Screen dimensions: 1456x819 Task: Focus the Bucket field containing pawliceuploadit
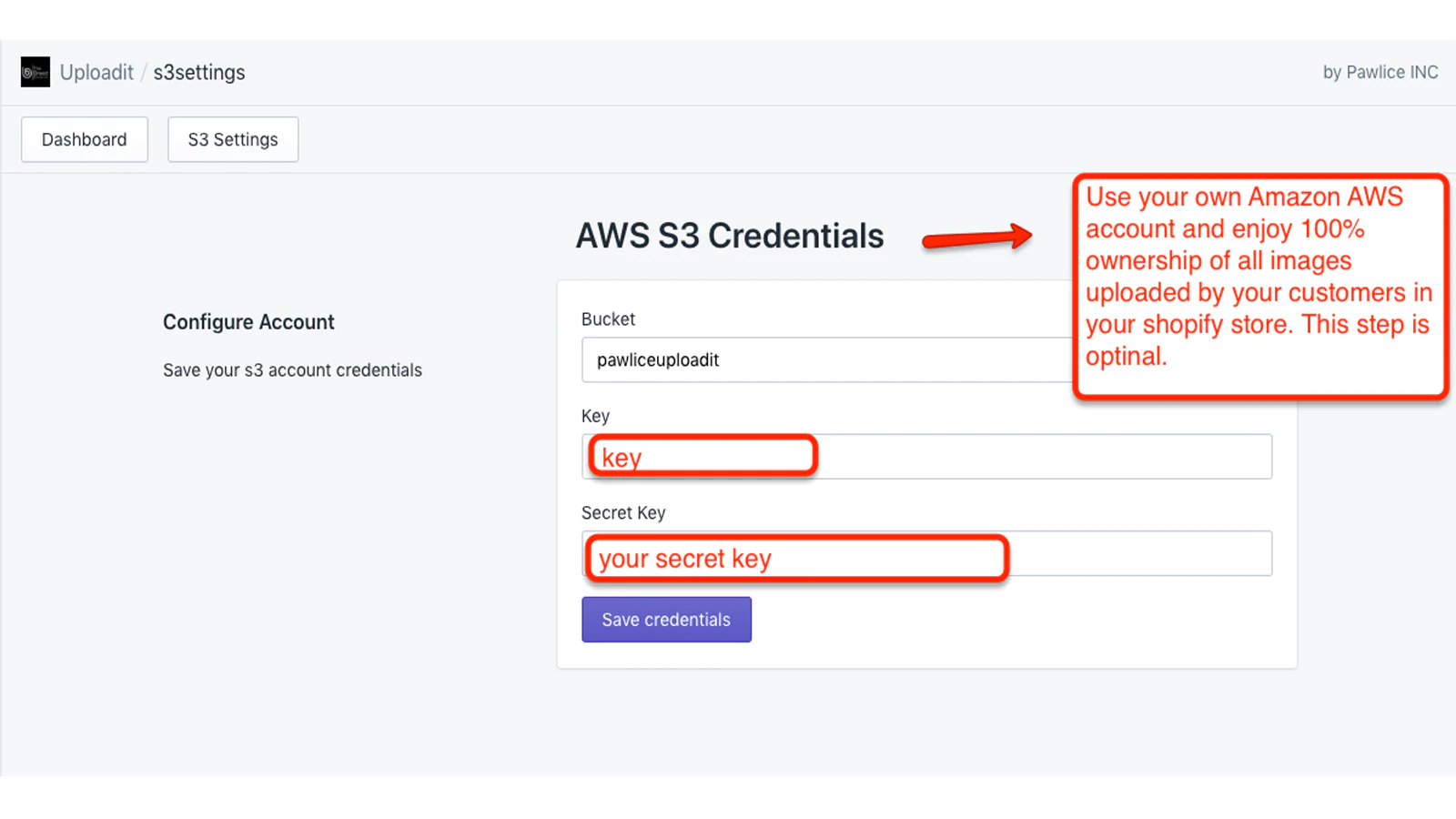coord(819,360)
